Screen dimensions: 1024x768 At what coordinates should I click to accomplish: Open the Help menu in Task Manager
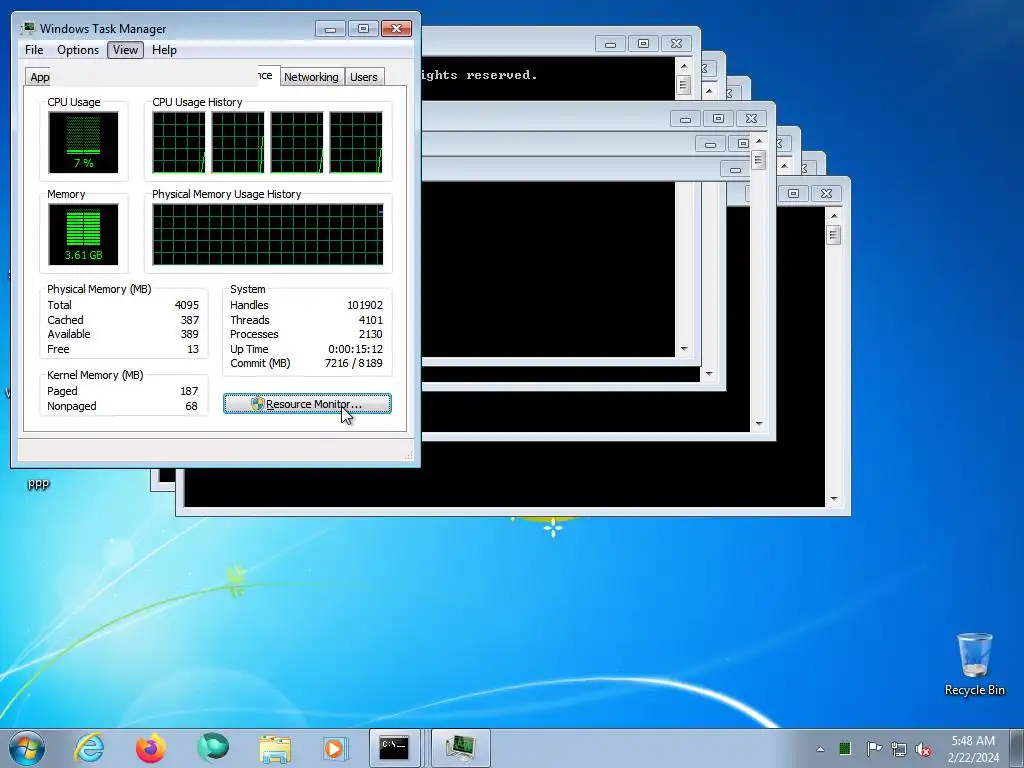tap(164, 50)
